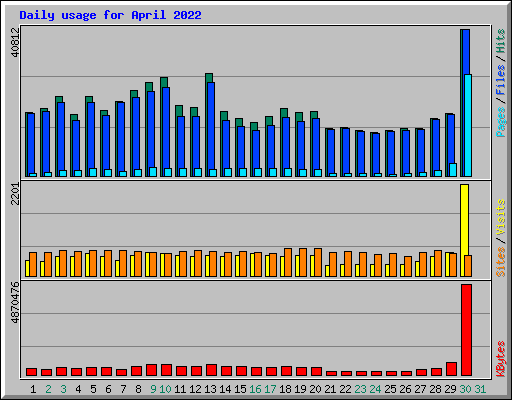
Task: Click day 13 on the x-axis
Action: [210, 389]
